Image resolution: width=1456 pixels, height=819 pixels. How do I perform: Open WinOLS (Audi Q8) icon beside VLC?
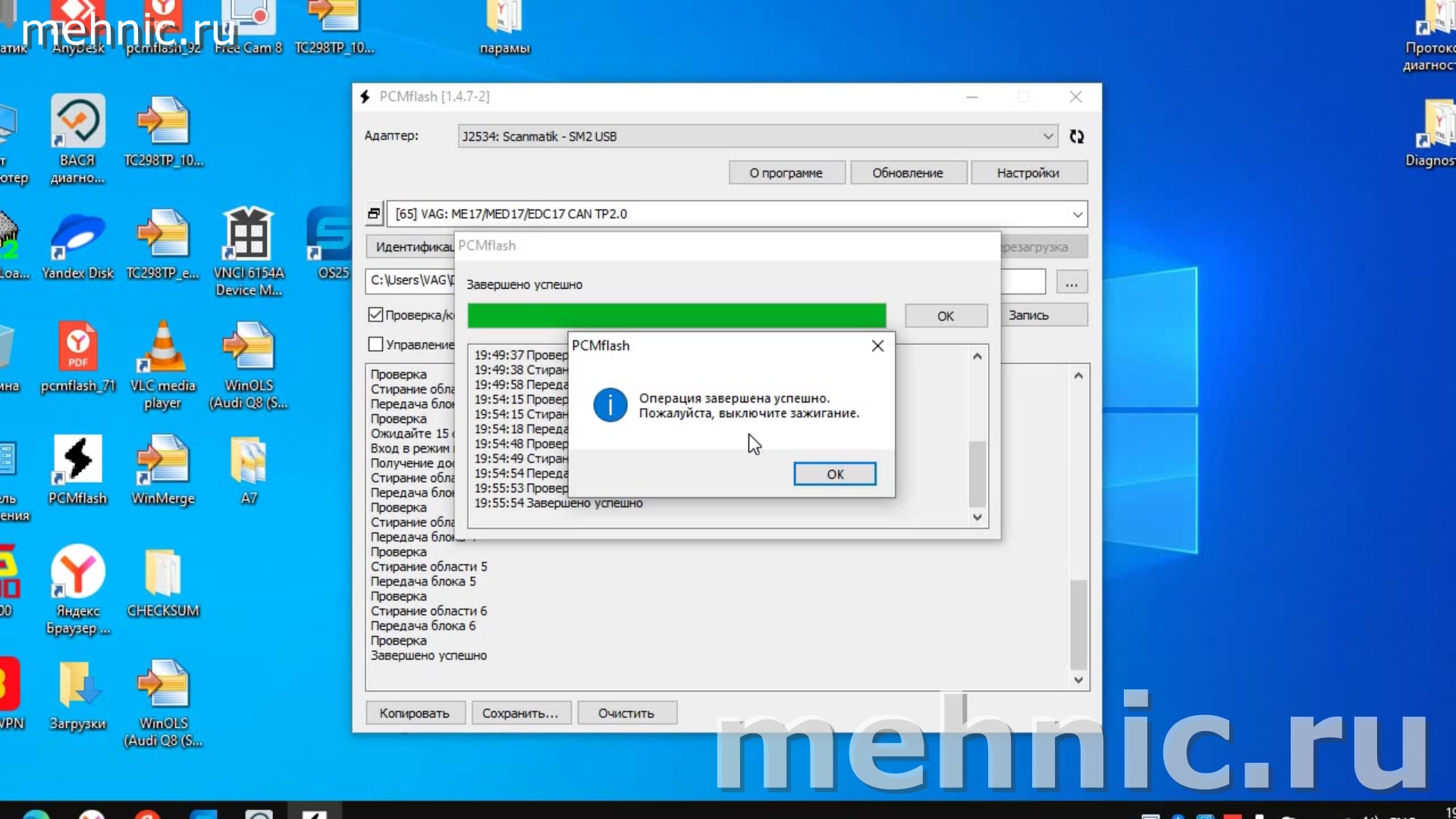pos(249,366)
